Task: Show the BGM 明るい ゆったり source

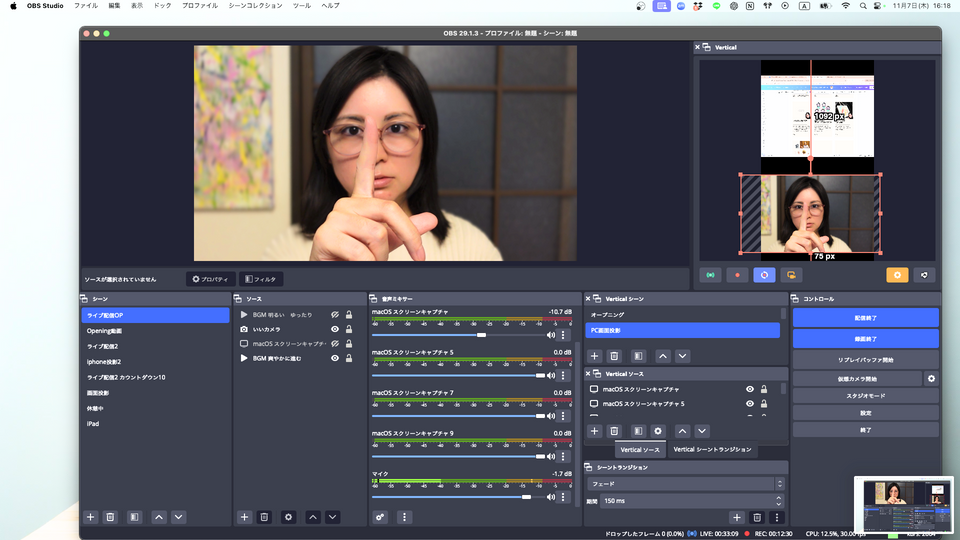Action: point(335,315)
